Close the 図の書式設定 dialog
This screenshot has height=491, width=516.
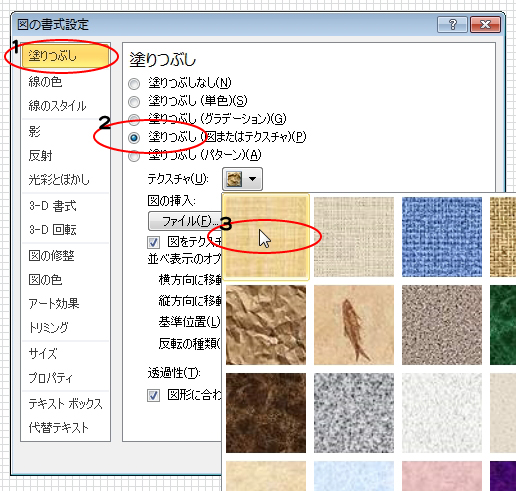pos(485,24)
